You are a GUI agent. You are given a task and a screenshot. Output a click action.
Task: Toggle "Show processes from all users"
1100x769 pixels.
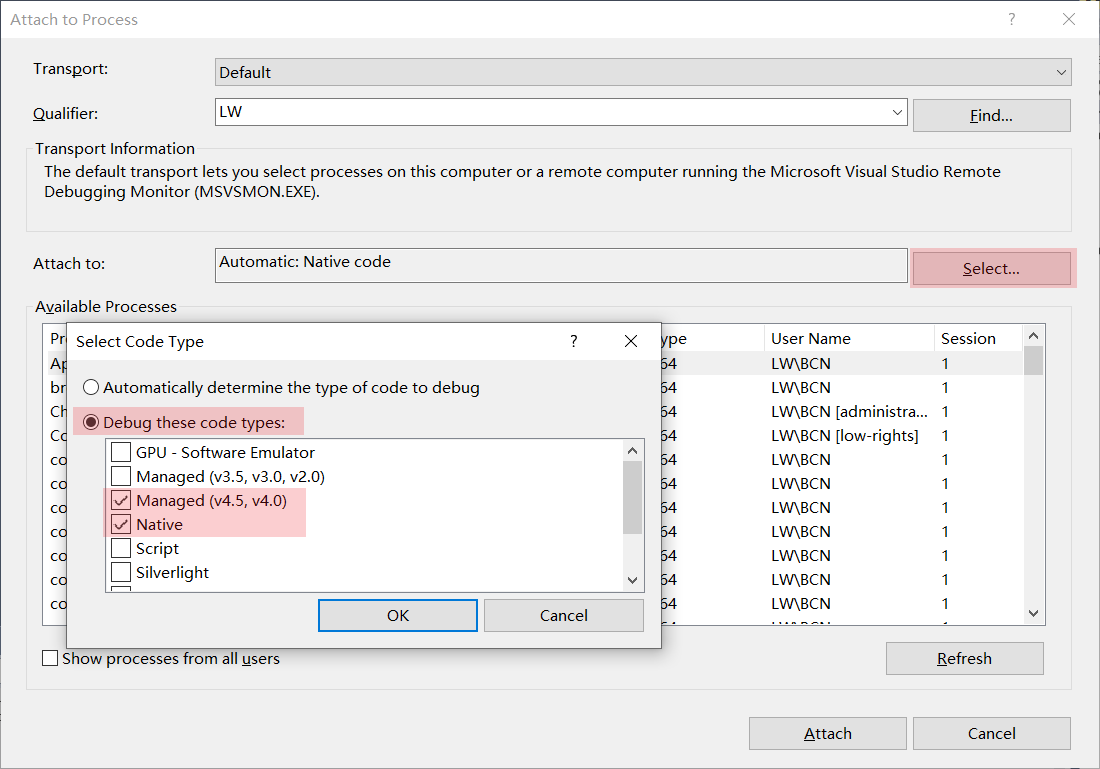coord(50,658)
